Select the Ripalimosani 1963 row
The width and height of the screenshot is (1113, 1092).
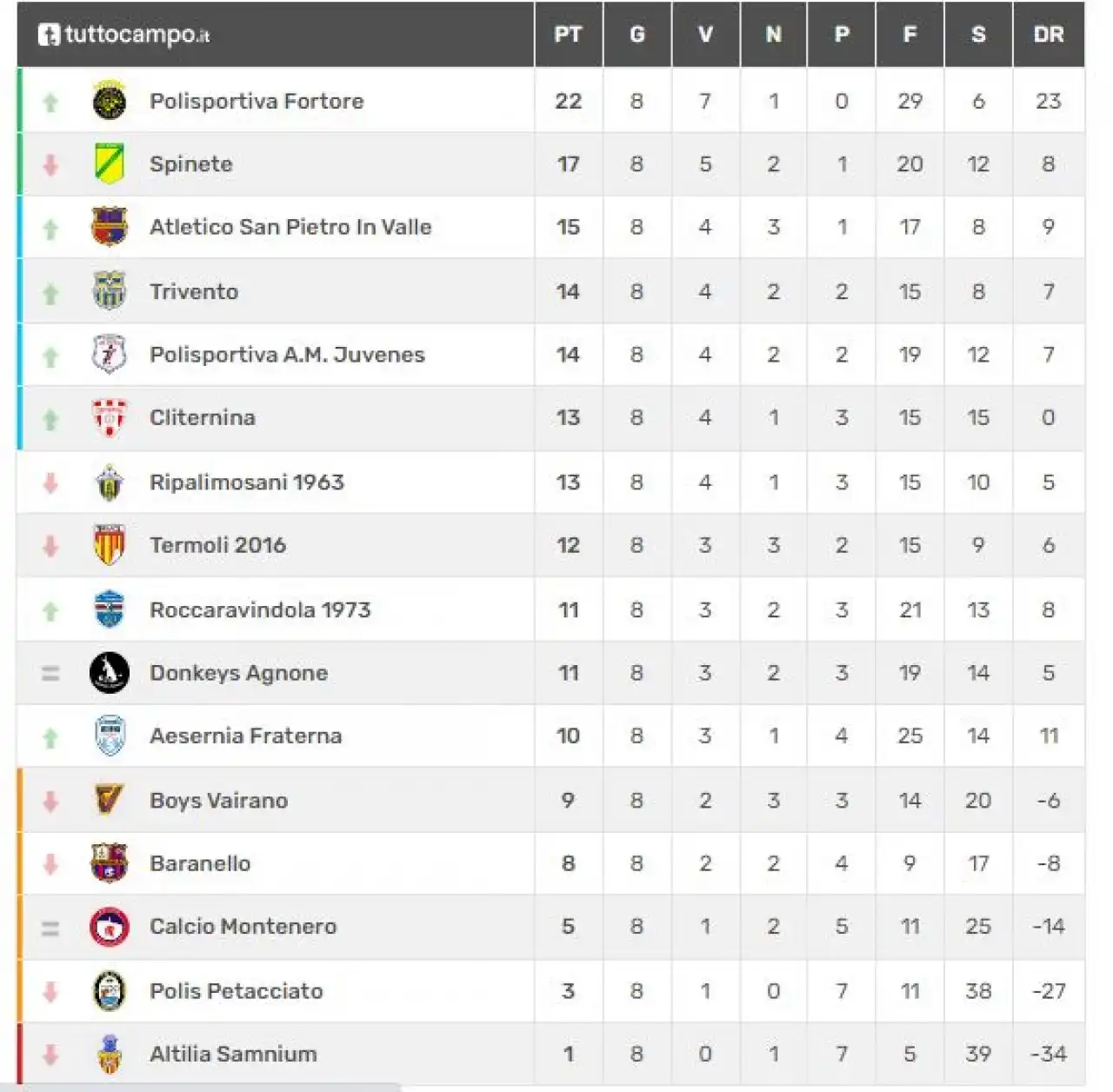[551, 482]
